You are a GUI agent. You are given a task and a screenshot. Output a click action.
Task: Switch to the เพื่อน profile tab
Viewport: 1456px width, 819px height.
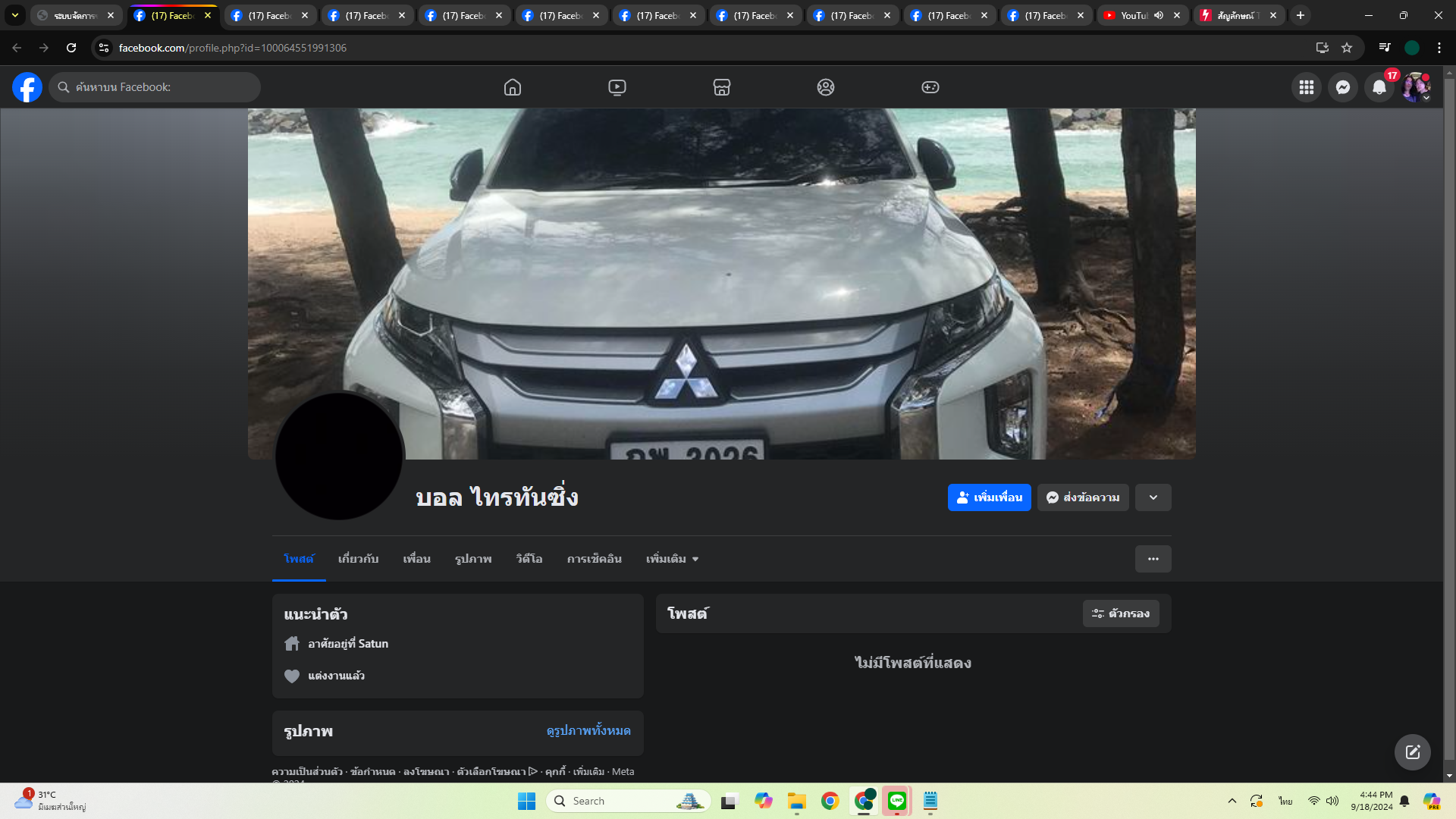point(416,559)
